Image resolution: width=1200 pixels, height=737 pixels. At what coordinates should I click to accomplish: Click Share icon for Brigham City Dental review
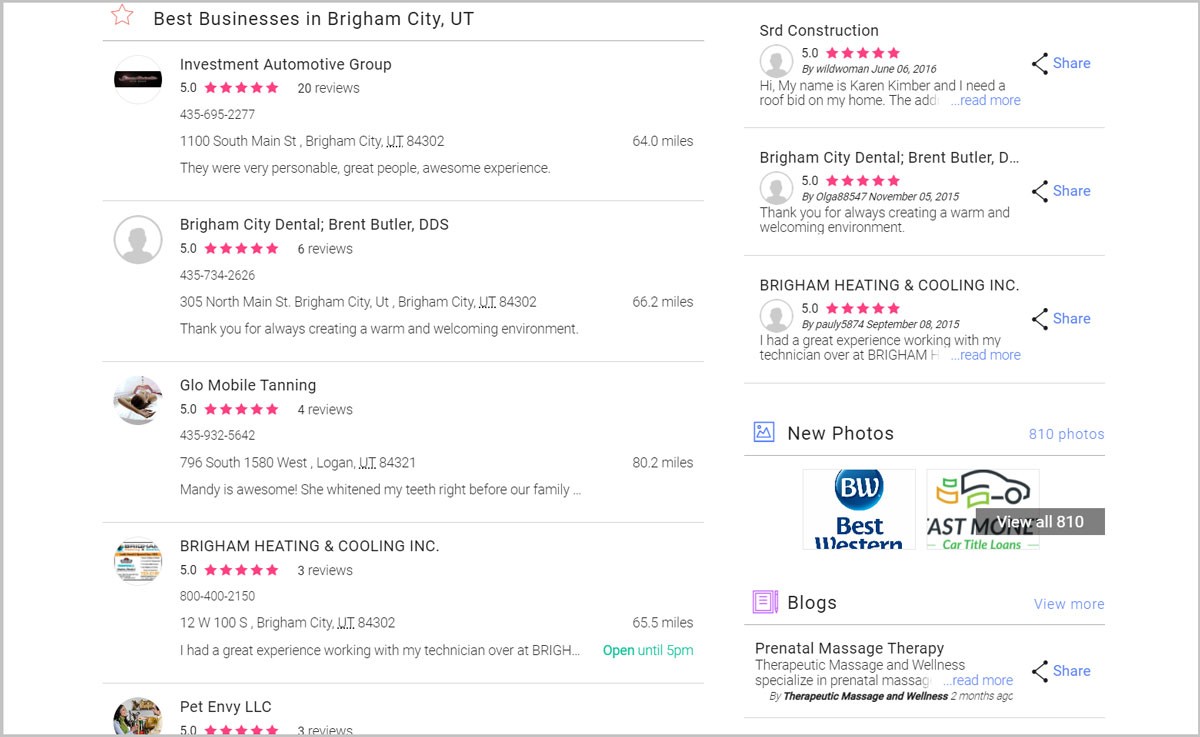1040,191
